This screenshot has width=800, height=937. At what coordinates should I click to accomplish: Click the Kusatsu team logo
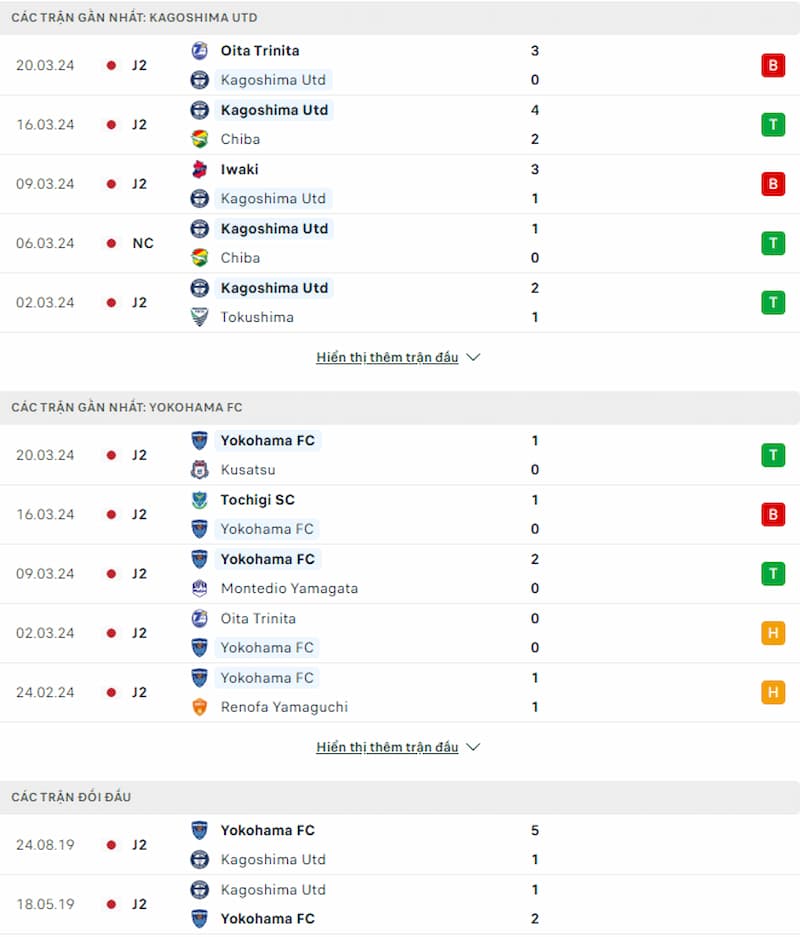200,470
